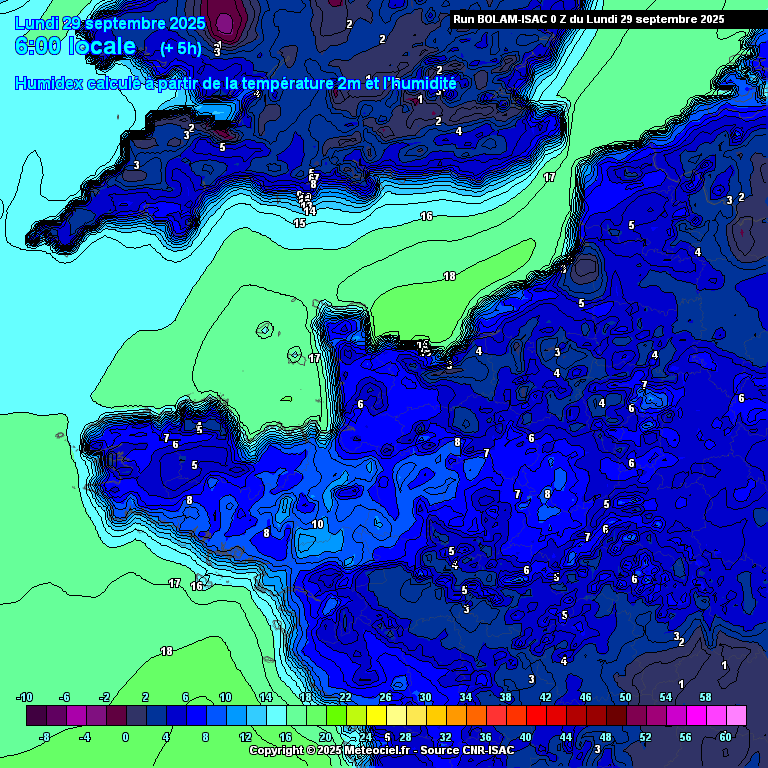Viewport: 768px width, 768px height.
Task: Pick the pink swatch at the legend's right end
Action: pyautogui.click(x=736, y=716)
